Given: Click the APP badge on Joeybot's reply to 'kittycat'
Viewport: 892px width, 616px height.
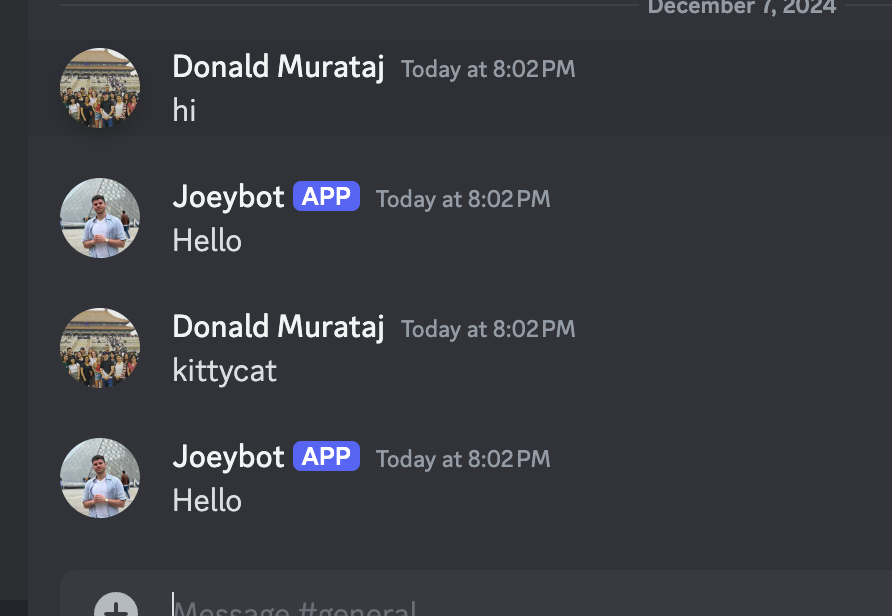Looking at the screenshot, I should pyautogui.click(x=327, y=456).
